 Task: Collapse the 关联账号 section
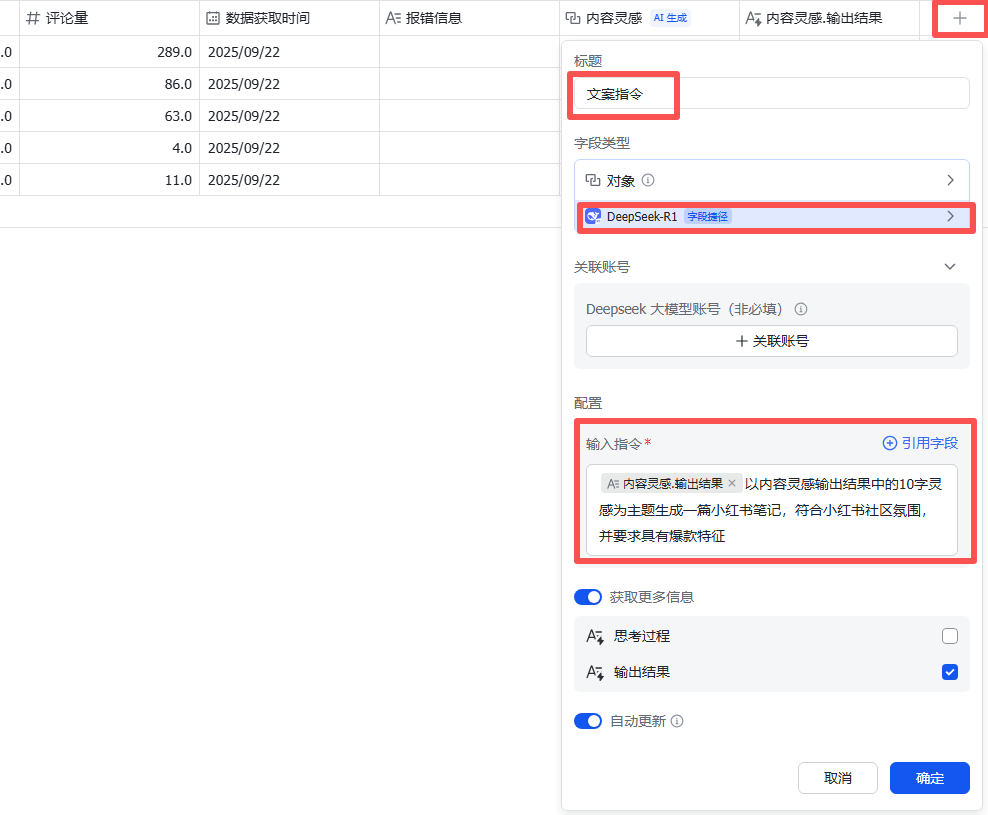(950, 267)
